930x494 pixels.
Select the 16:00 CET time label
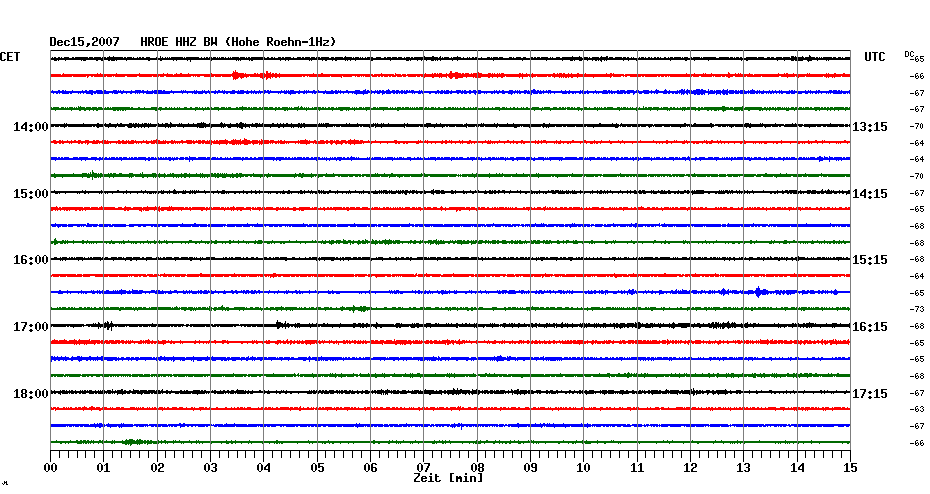click(x=31, y=260)
